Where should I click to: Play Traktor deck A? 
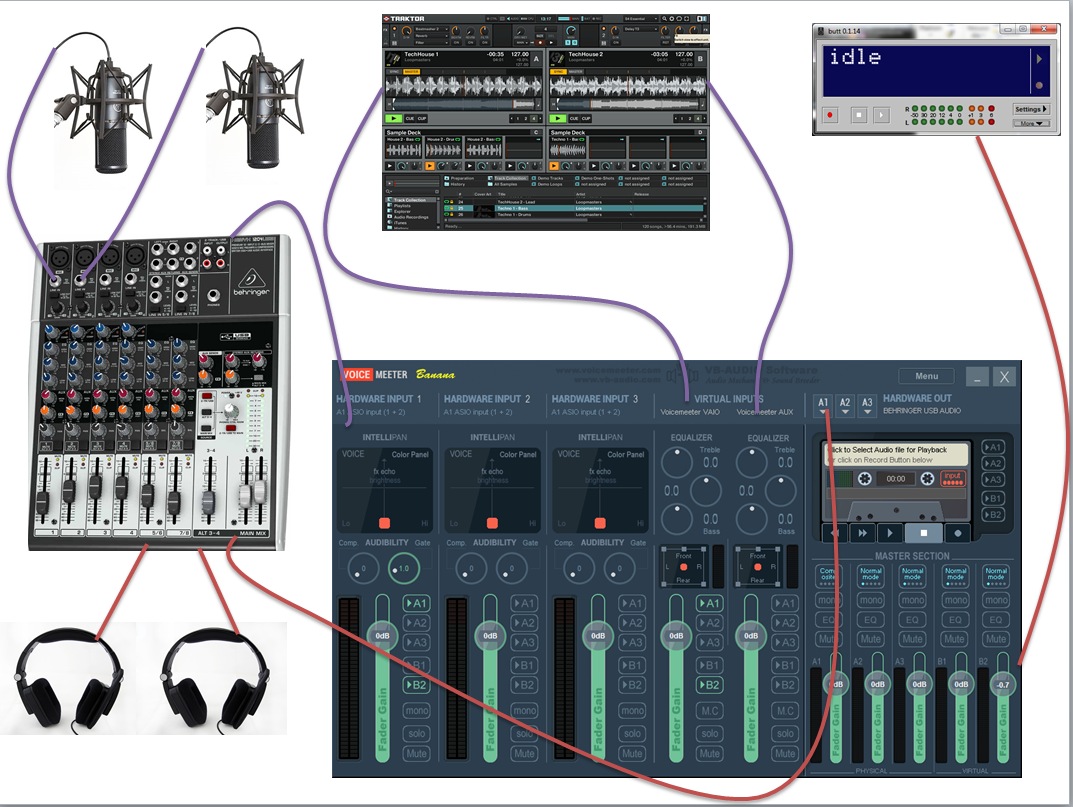(x=393, y=118)
